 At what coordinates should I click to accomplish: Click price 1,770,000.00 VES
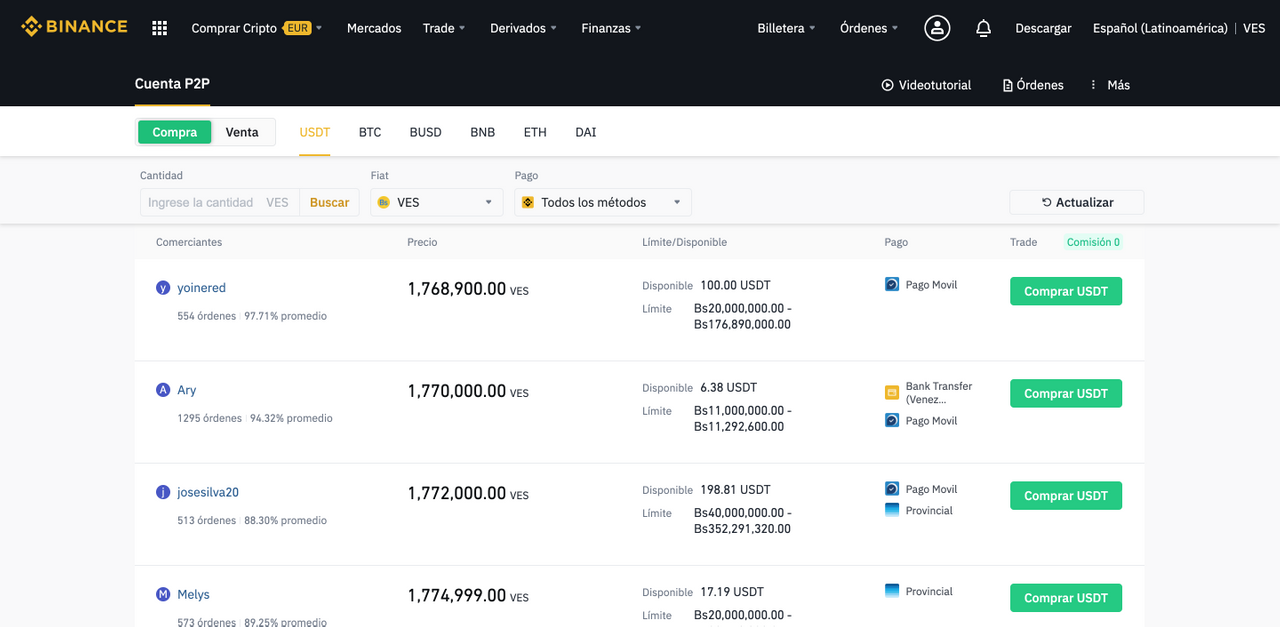[468, 391]
